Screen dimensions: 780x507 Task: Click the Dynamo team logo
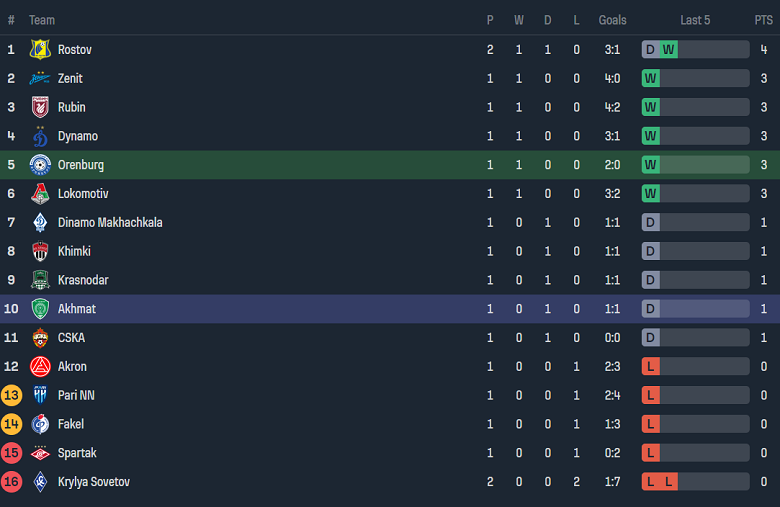(40, 136)
